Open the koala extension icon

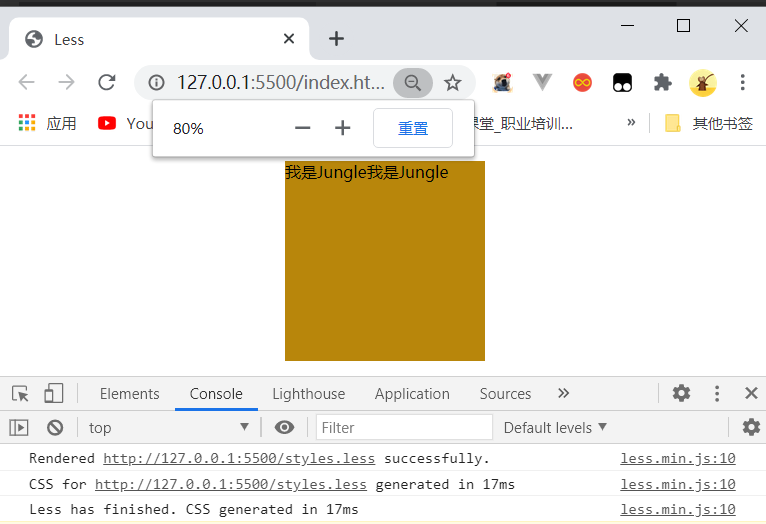pyautogui.click(x=502, y=82)
